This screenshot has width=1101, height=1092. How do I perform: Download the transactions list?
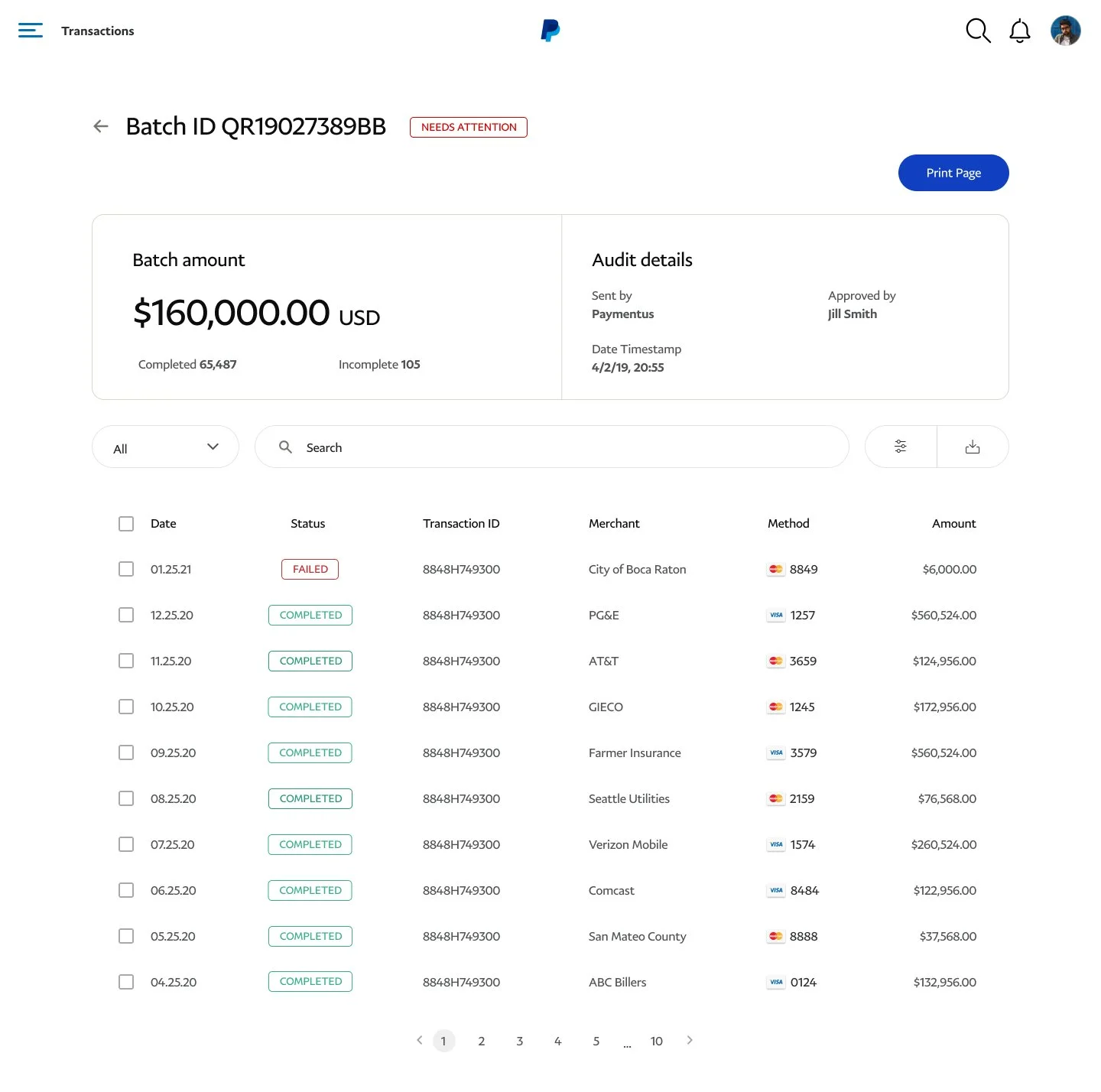[973, 447]
